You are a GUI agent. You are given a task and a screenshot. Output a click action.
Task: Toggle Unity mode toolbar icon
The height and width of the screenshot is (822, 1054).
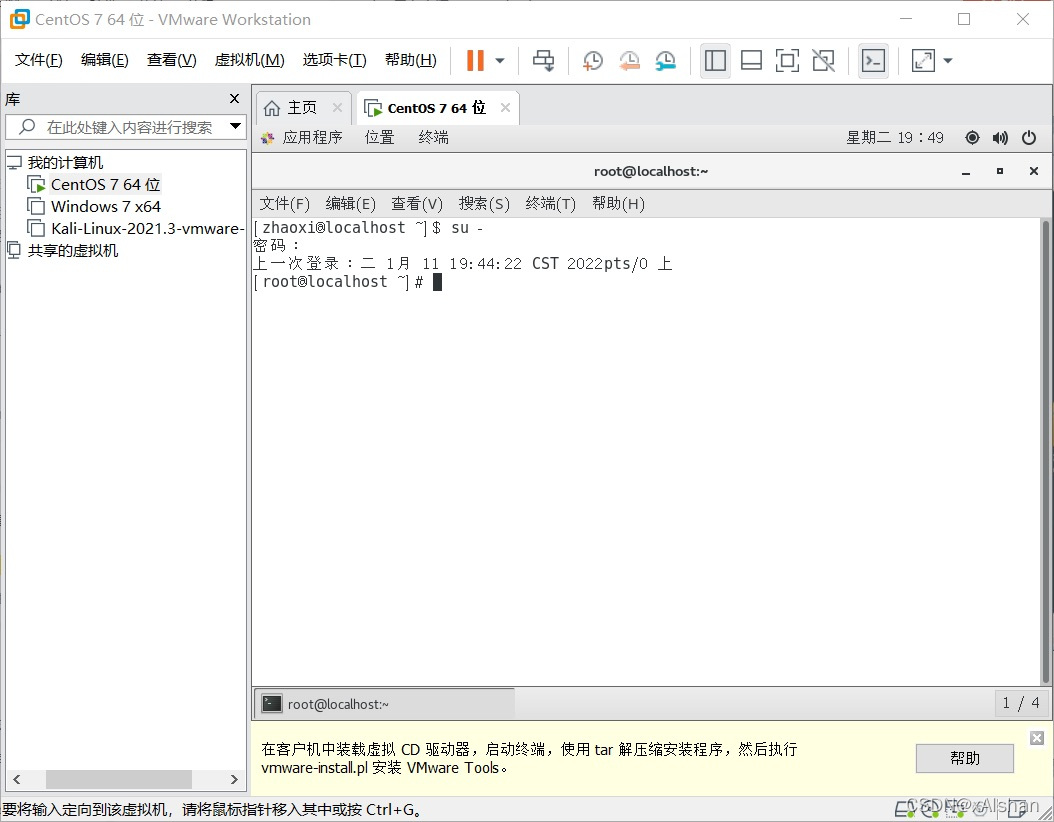point(823,60)
